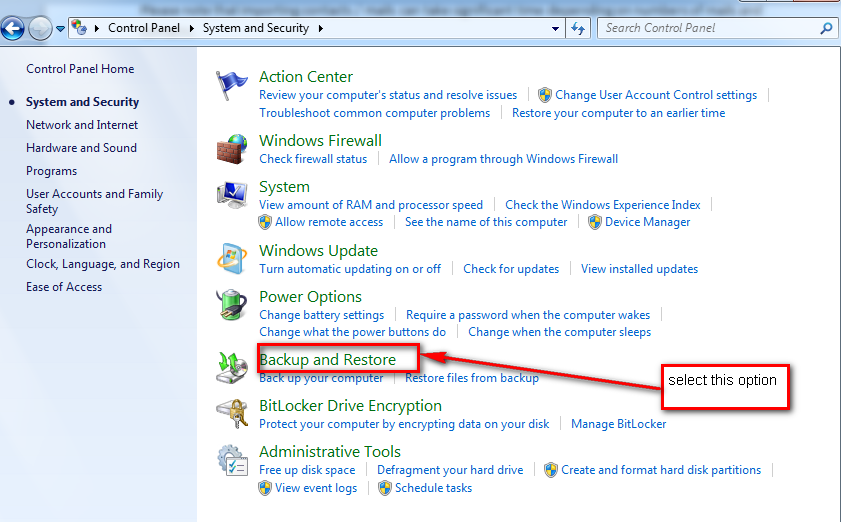Open Hardware and Sound category
Screen dimensions: 841x522
pos(82,148)
